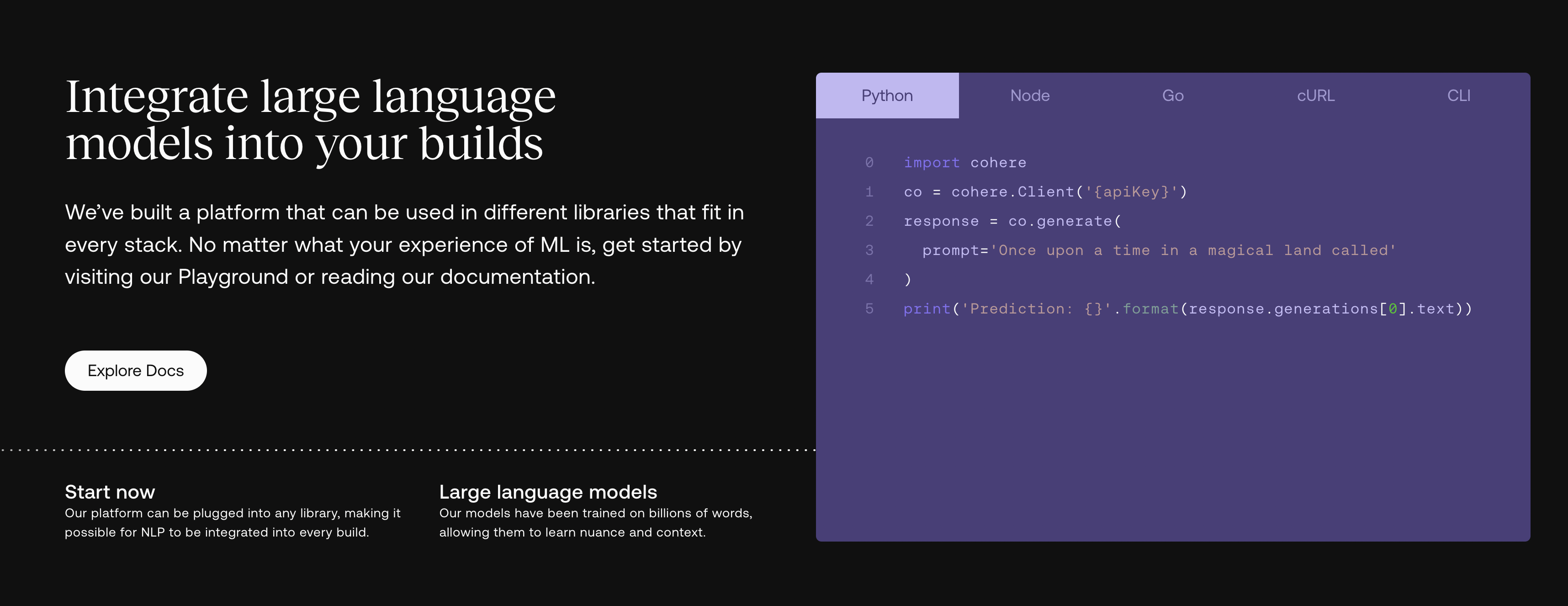Switch to the Node code tab
1568x606 pixels.
coord(1030,96)
